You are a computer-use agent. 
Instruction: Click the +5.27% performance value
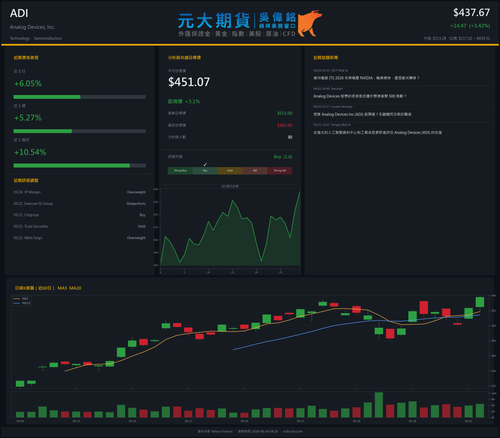[28, 118]
